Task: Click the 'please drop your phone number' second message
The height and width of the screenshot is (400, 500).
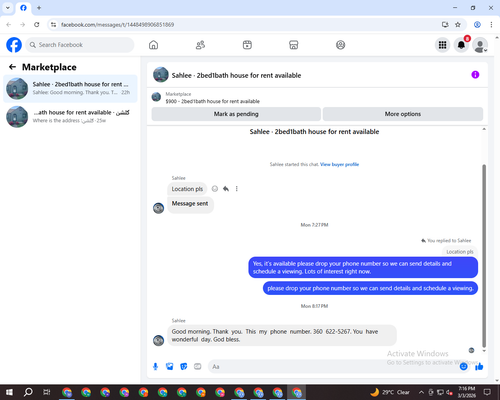Action: pos(370,288)
